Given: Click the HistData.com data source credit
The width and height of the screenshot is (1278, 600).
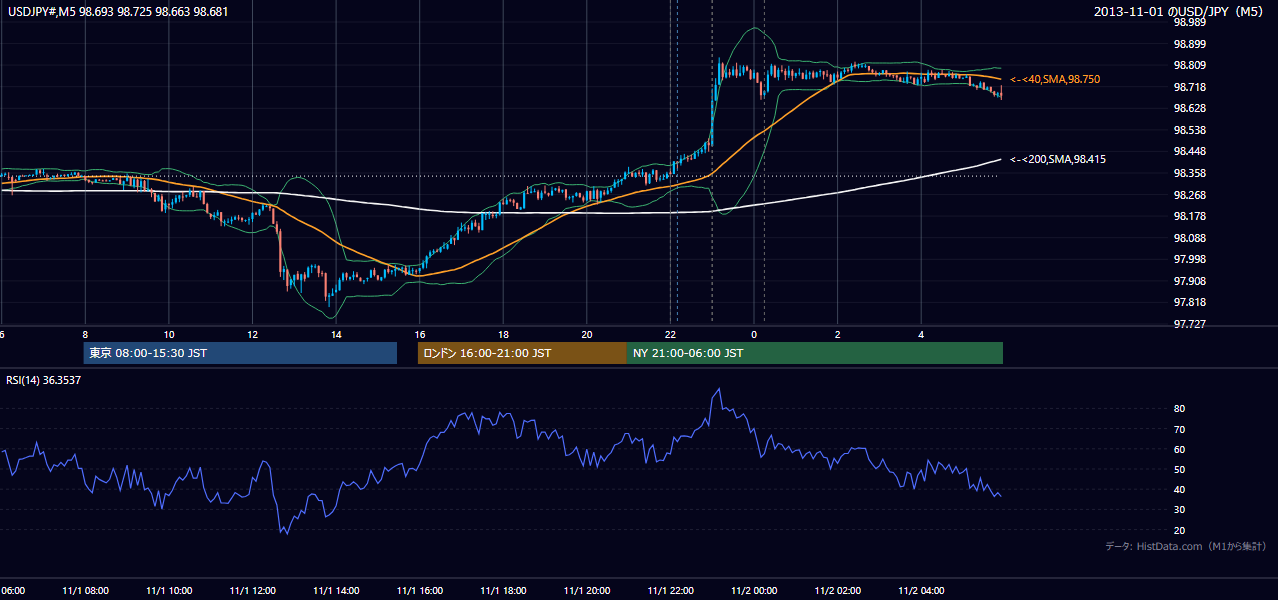Looking at the screenshot, I should pos(1185,546).
